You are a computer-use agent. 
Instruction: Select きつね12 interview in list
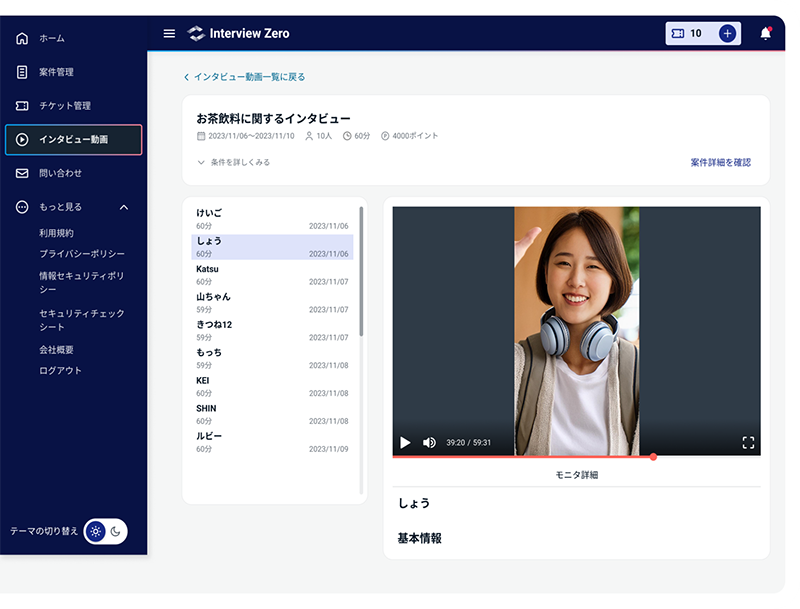point(272,331)
